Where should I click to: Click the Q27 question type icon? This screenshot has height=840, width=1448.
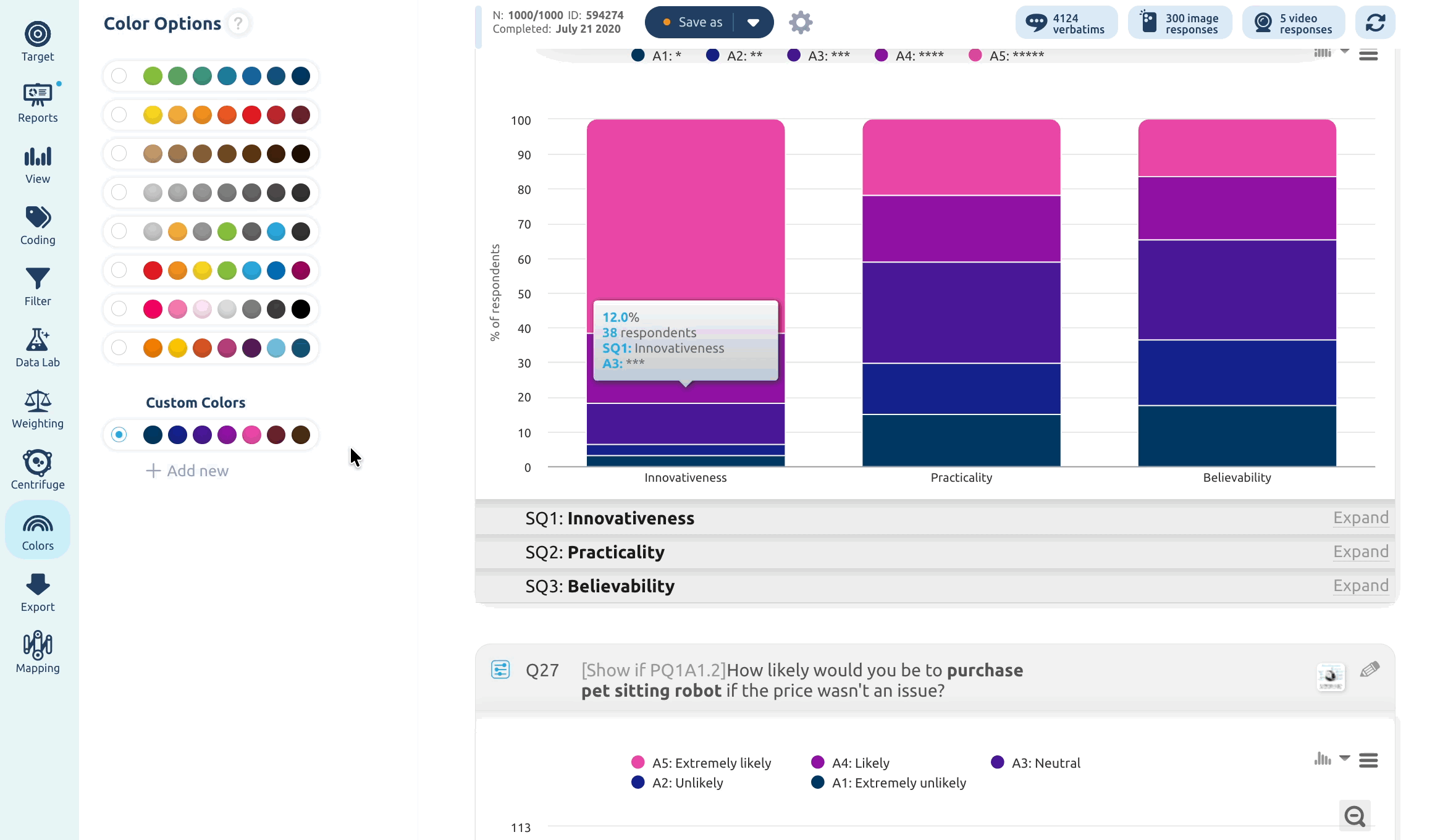(500, 670)
